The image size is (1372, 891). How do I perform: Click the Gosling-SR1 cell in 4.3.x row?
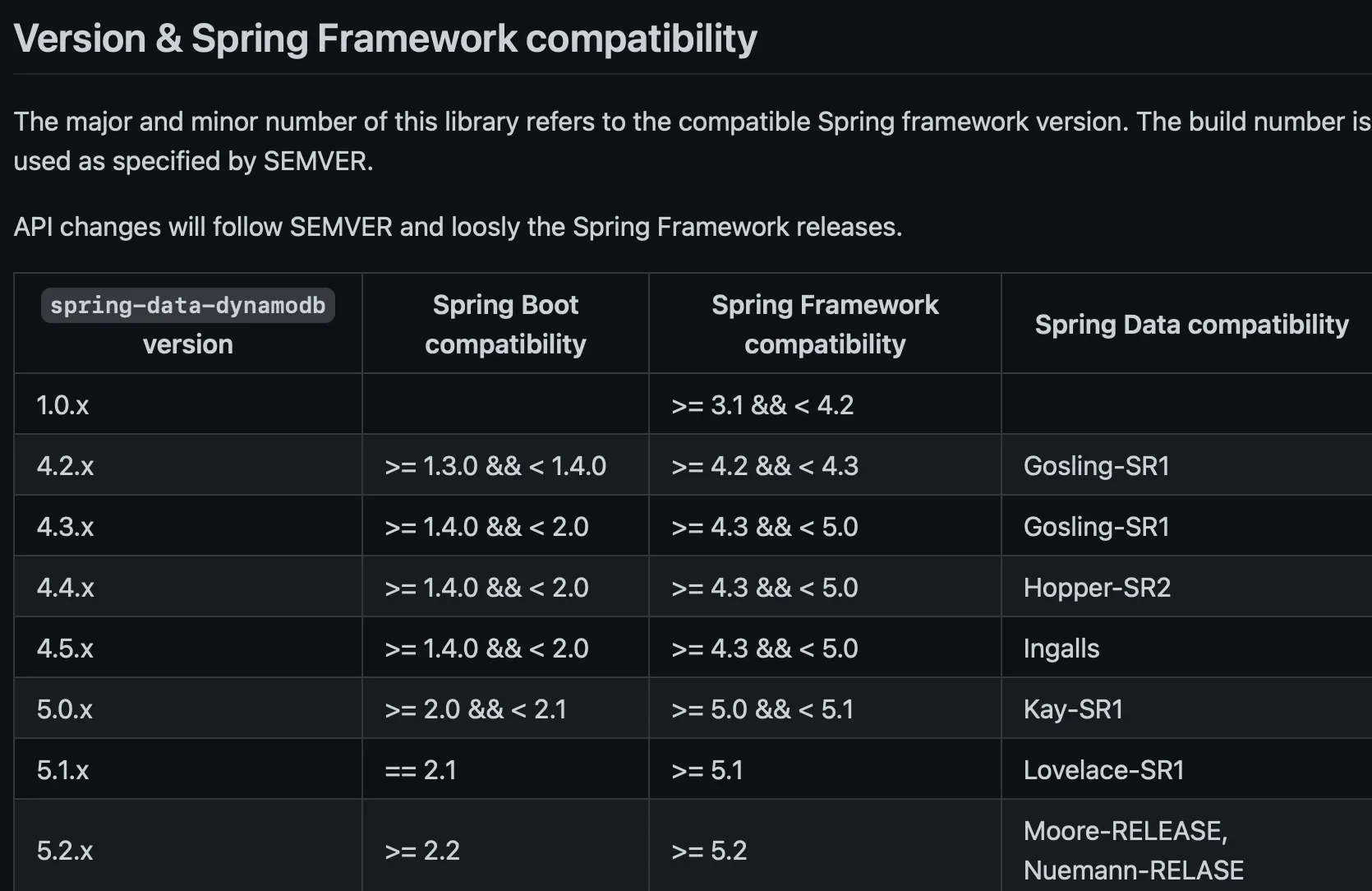(x=1096, y=526)
